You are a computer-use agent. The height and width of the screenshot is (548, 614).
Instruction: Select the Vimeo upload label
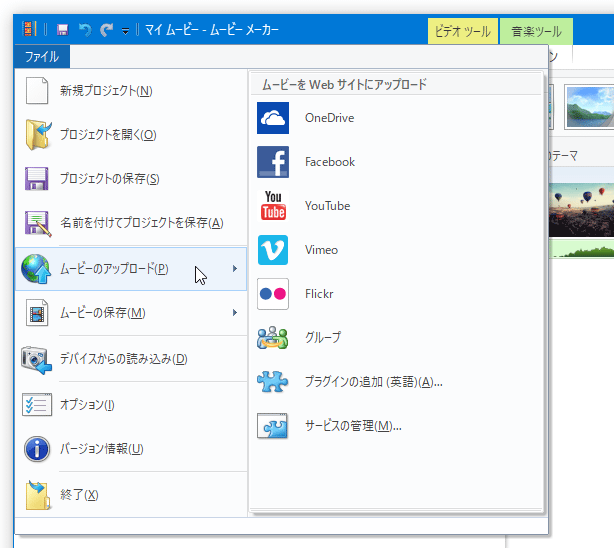321,250
